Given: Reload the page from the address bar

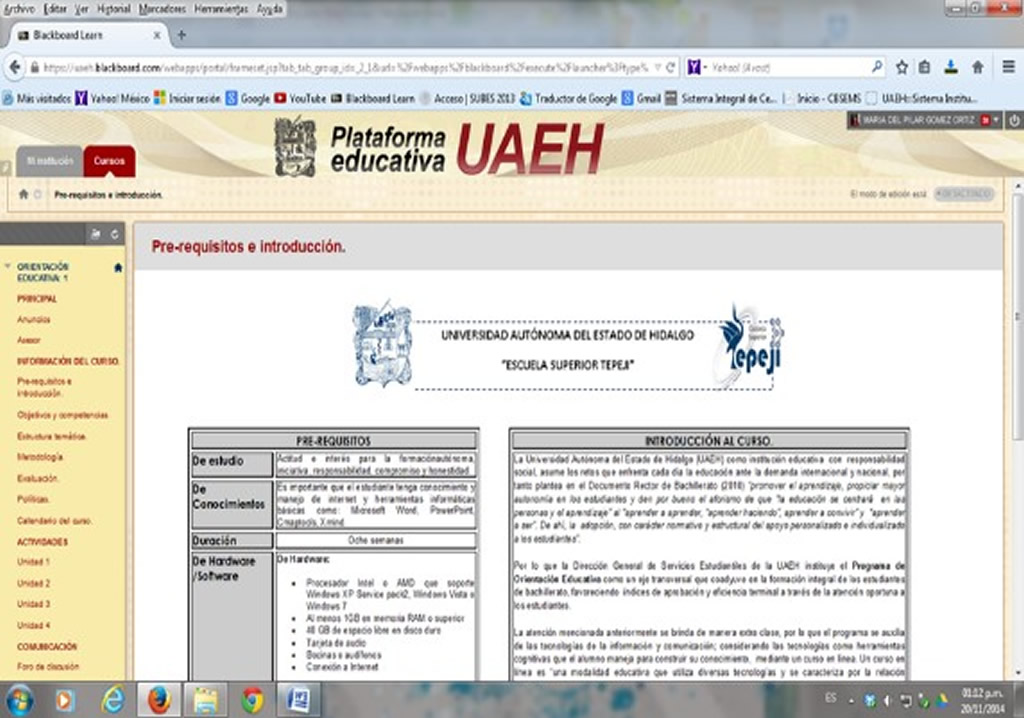Looking at the screenshot, I should pos(670,67).
